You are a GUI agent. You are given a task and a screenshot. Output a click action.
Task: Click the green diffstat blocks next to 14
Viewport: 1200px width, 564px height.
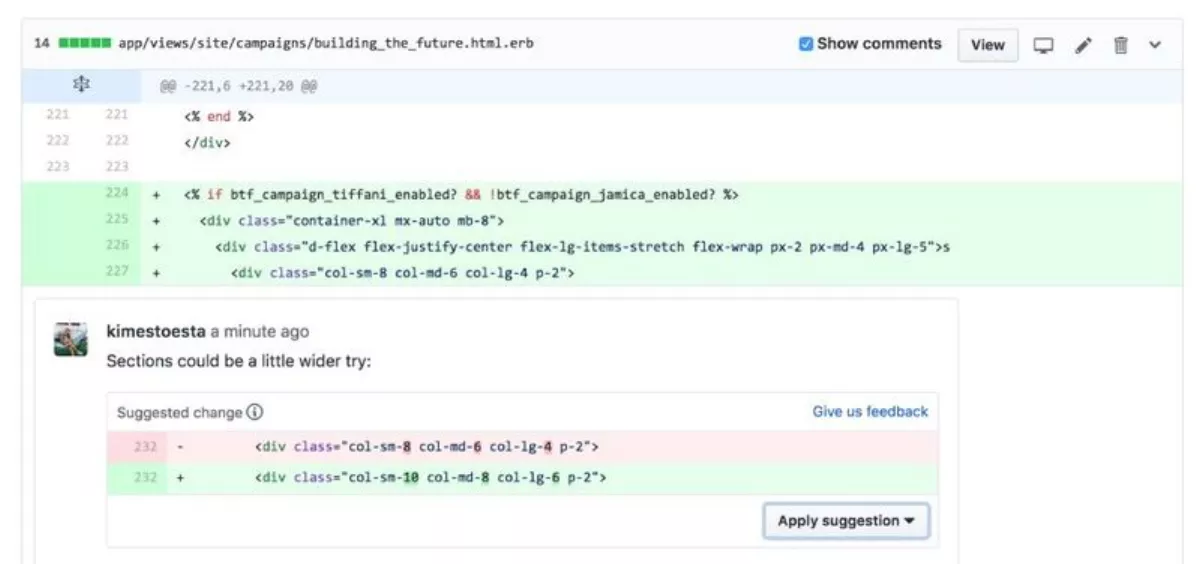84,45
